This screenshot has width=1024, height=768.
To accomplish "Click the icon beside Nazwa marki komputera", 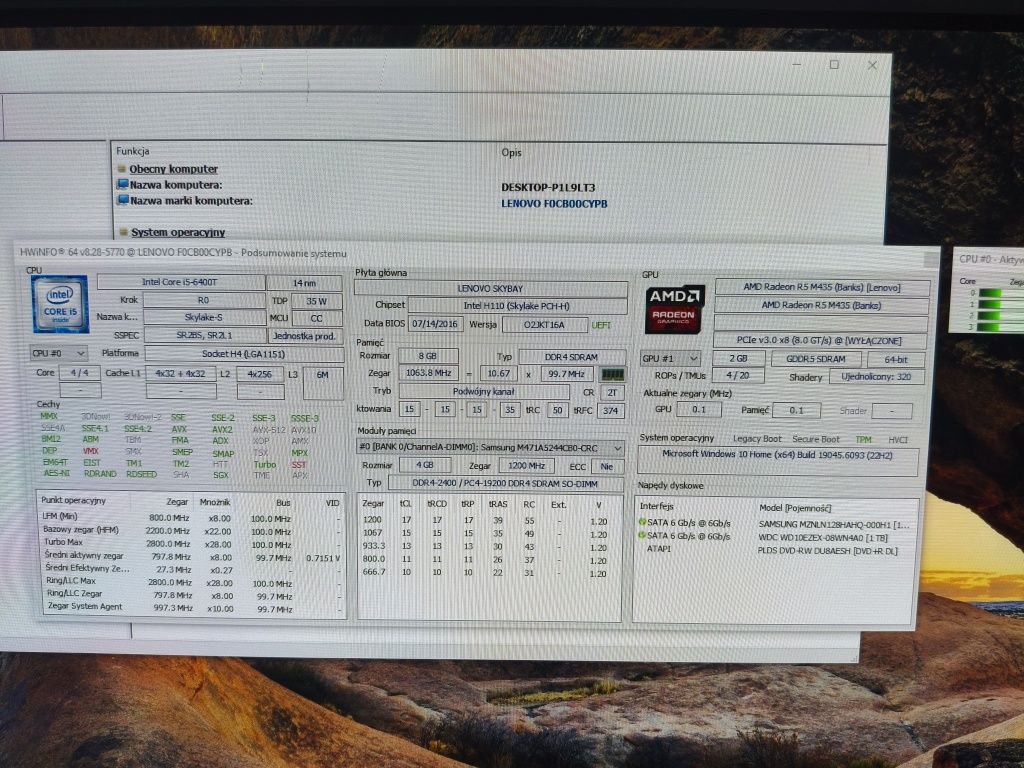I will click(x=122, y=200).
